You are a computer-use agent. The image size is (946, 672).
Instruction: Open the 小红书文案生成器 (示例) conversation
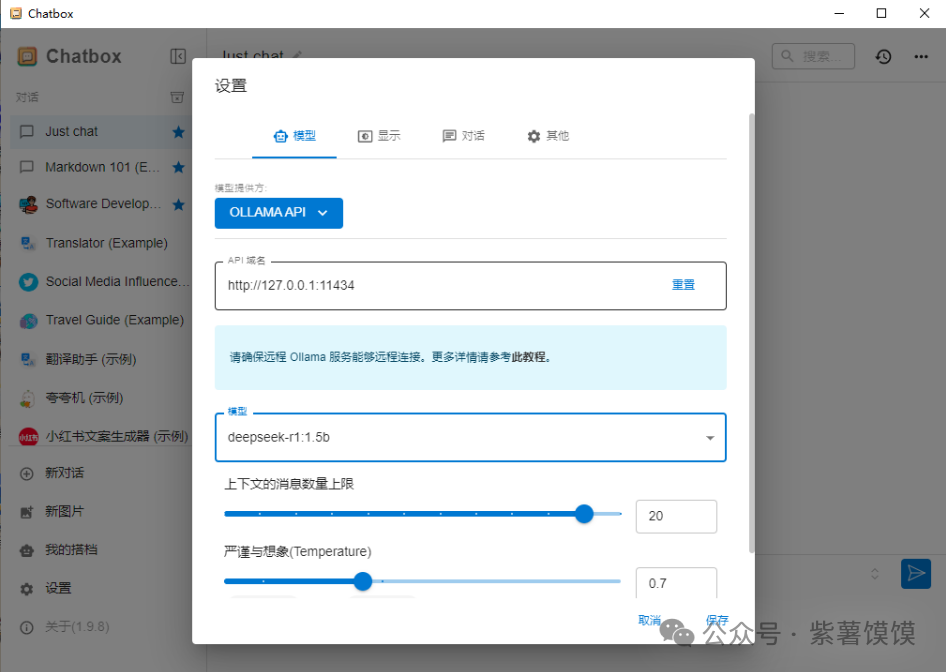click(100, 436)
